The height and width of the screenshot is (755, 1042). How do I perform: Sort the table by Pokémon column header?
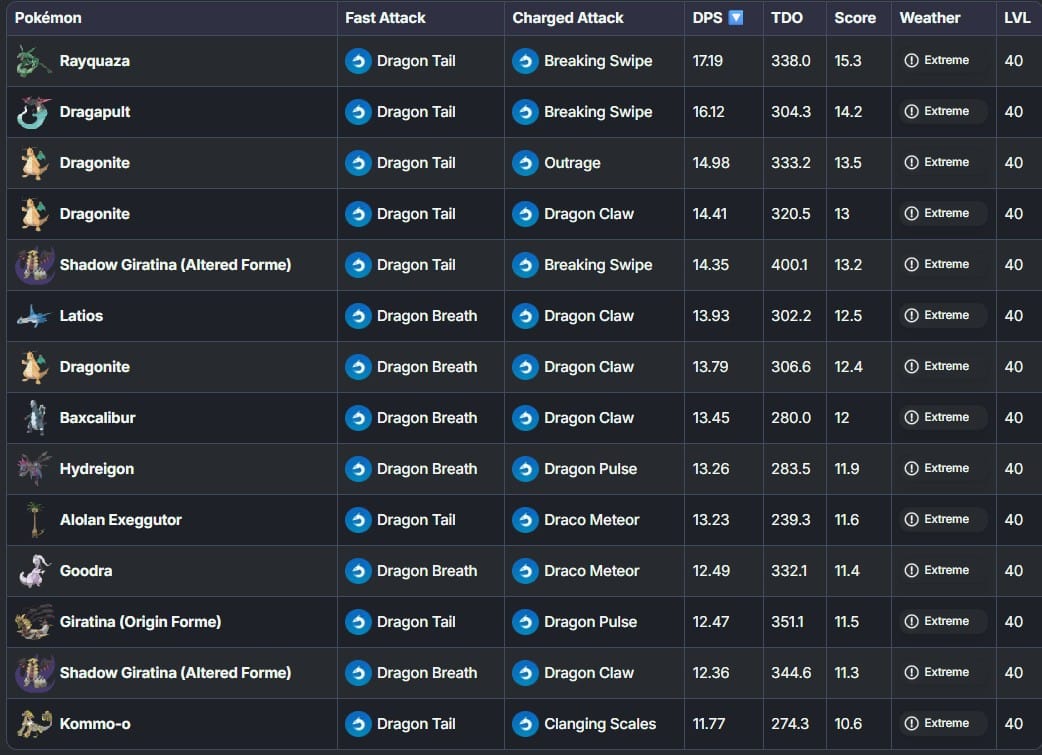(48, 18)
